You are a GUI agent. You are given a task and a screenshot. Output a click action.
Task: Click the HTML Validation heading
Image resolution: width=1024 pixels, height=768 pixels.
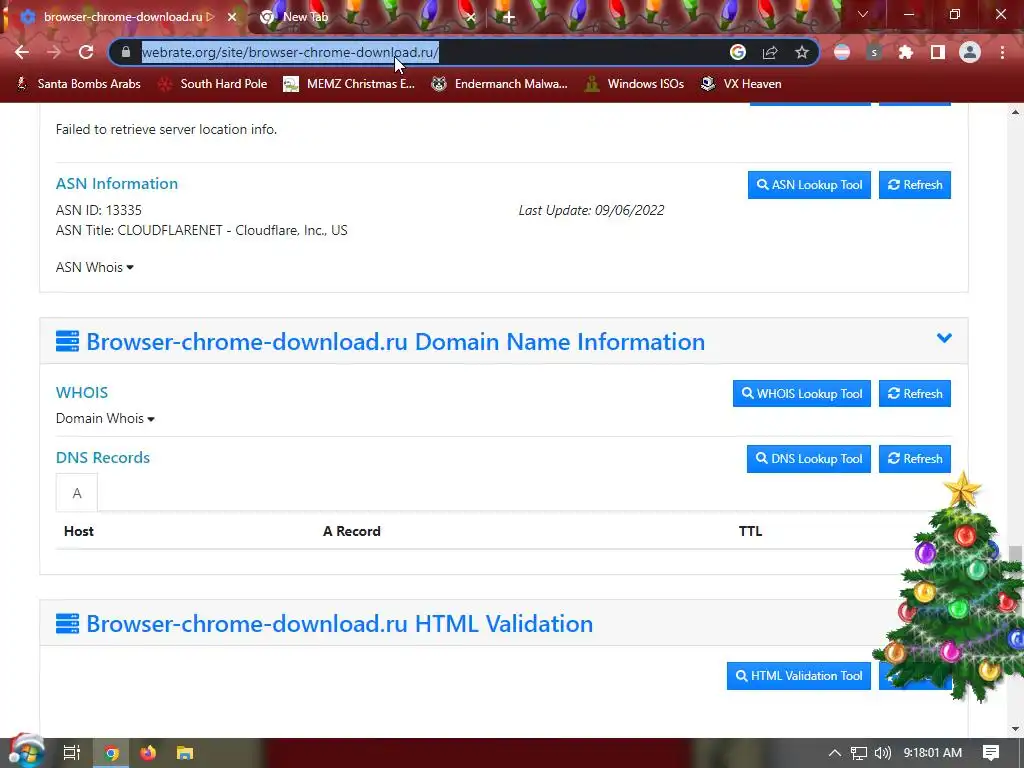pyautogui.click(x=340, y=624)
